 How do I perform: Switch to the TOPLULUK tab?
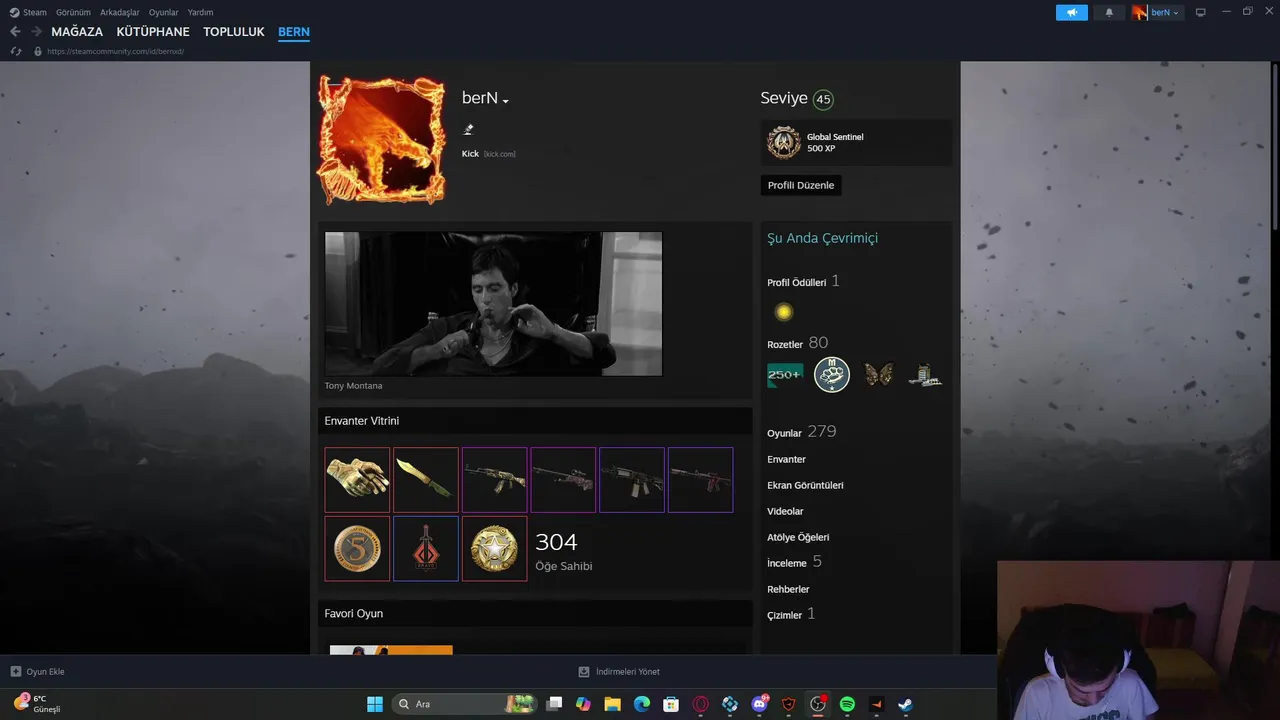coord(234,32)
